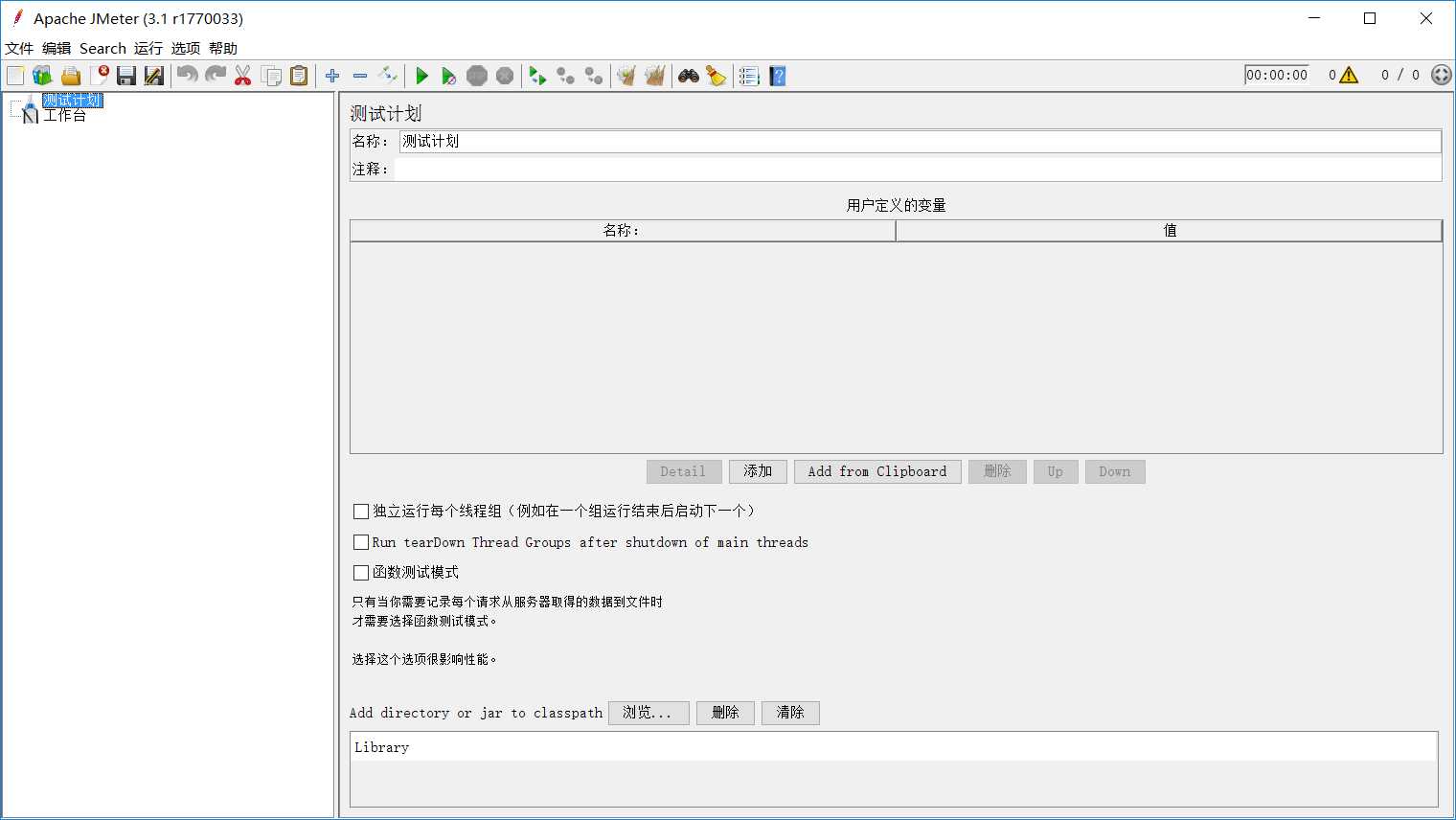Click the 添加 variable button
This screenshot has height=820, width=1456.
758,471
